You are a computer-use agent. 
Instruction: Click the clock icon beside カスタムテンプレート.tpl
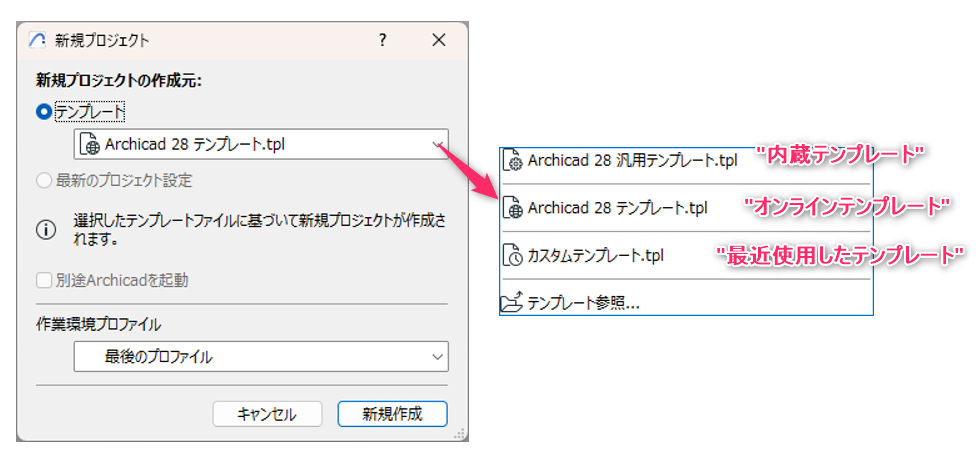513,255
